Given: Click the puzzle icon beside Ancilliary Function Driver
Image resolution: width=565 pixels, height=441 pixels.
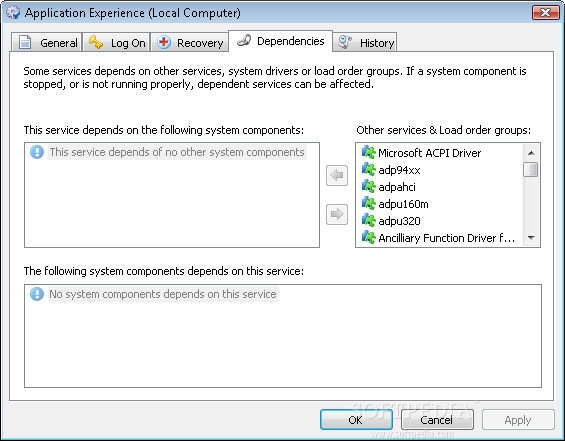Looking at the screenshot, I should [369, 237].
